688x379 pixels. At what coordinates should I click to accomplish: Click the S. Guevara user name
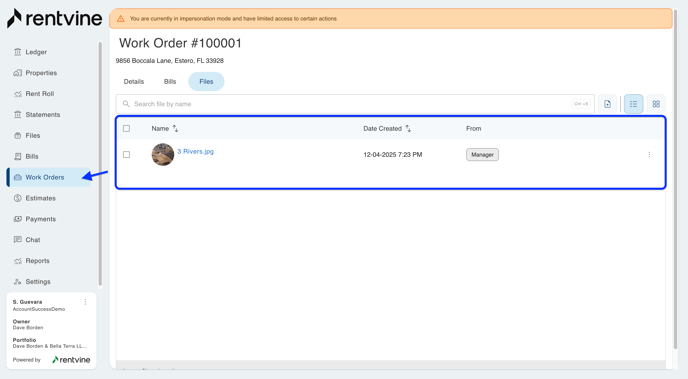click(x=27, y=302)
